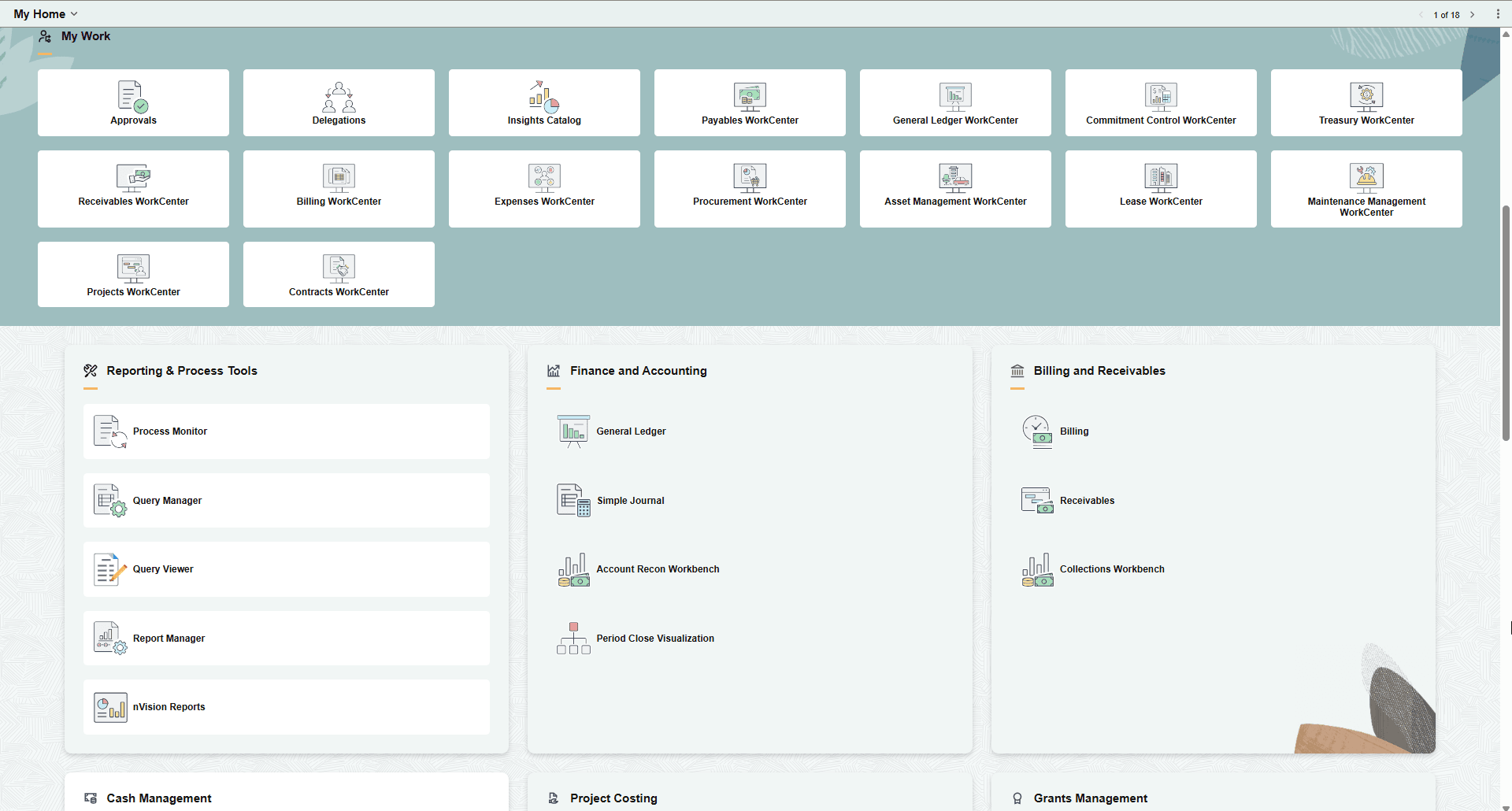Viewport: 1512px width, 811px height.
Task: Open the Projects WorkCenter icon
Action: 133,268
